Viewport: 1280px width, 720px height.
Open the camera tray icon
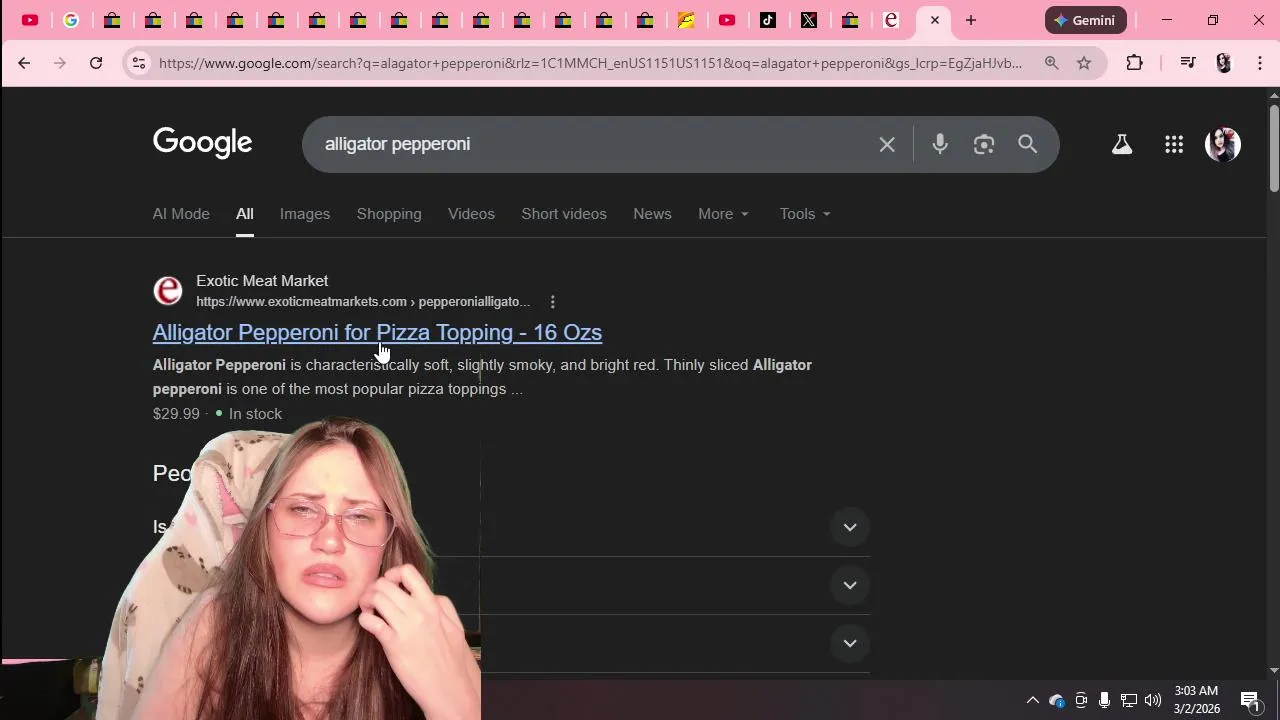[x=1081, y=700]
